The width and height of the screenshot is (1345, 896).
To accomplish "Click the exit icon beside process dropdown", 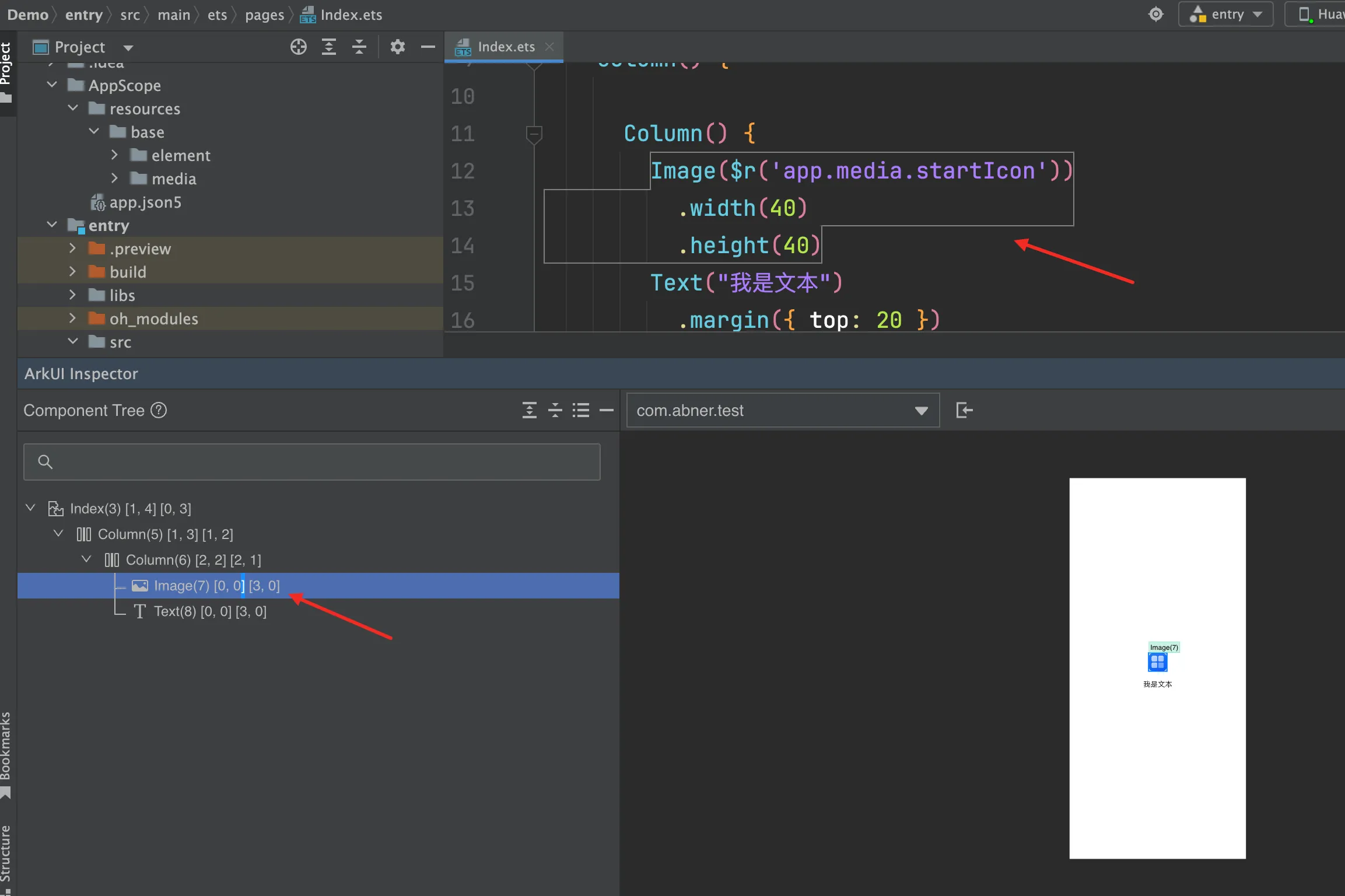I will tap(964, 410).
